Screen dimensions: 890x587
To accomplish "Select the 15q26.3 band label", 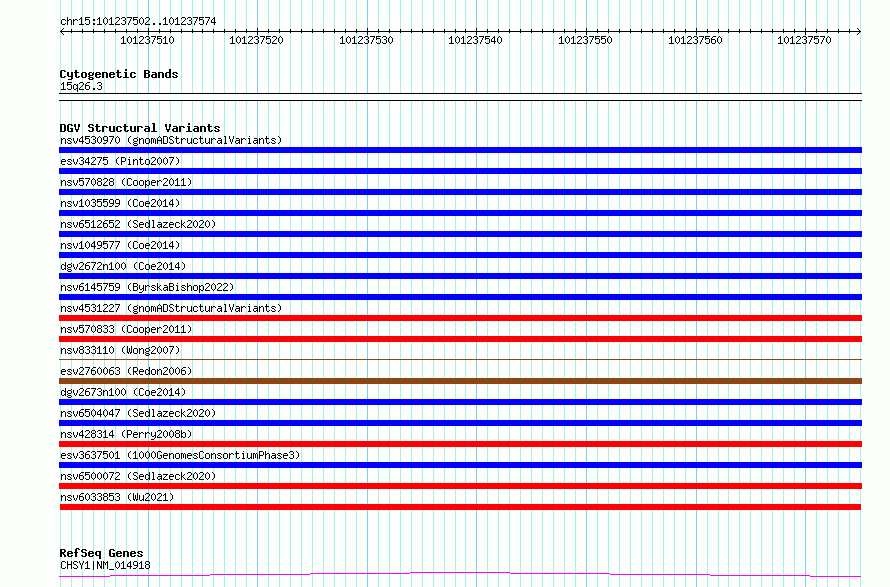I will (x=81, y=86).
